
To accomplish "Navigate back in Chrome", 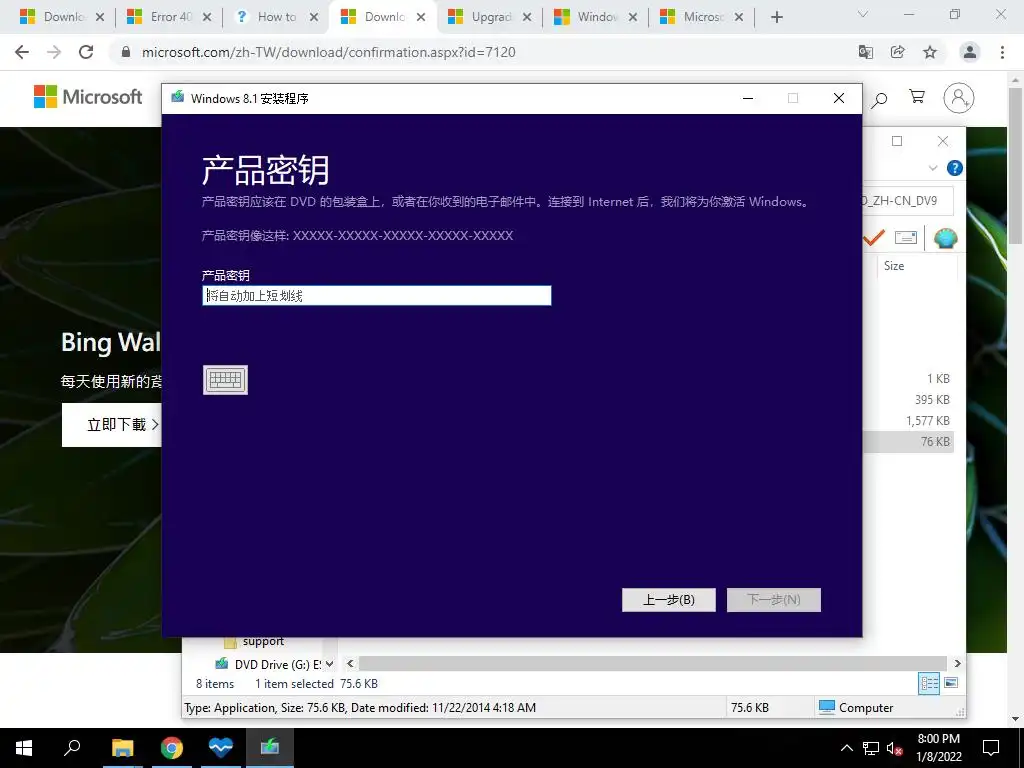I will pyautogui.click(x=22, y=52).
